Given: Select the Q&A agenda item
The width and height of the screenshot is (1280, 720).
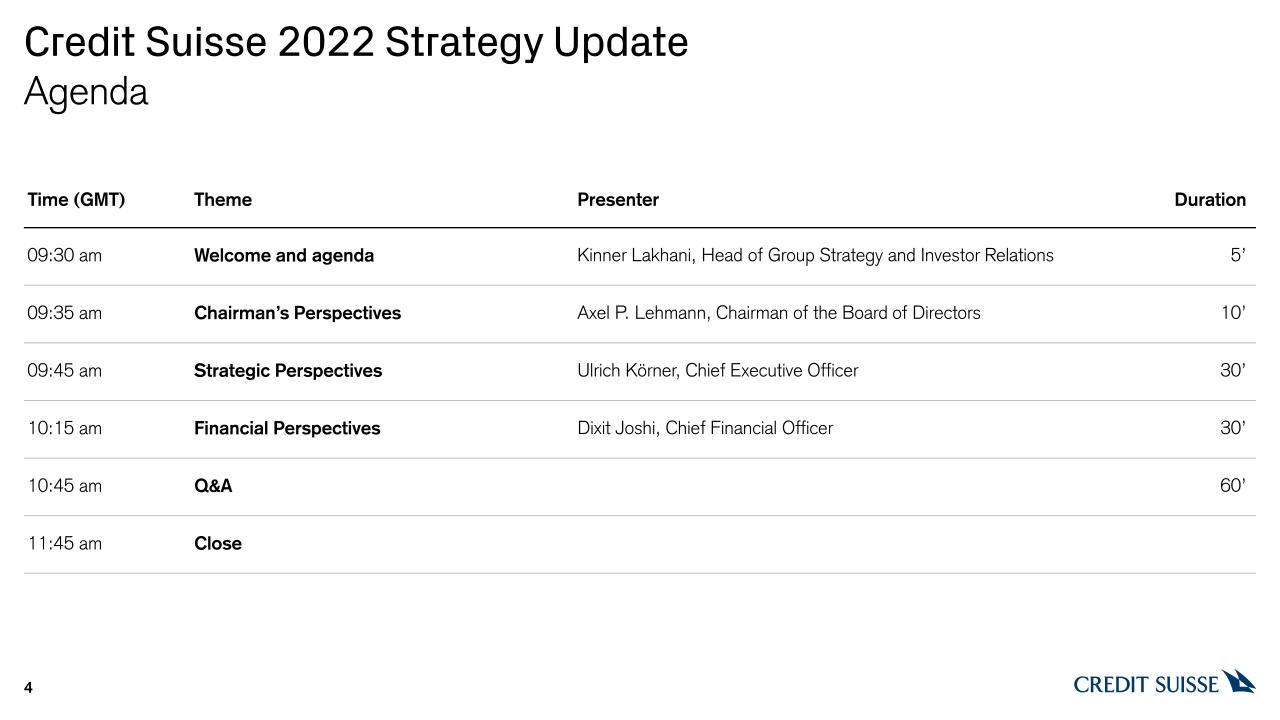Looking at the screenshot, I should 213,486.
